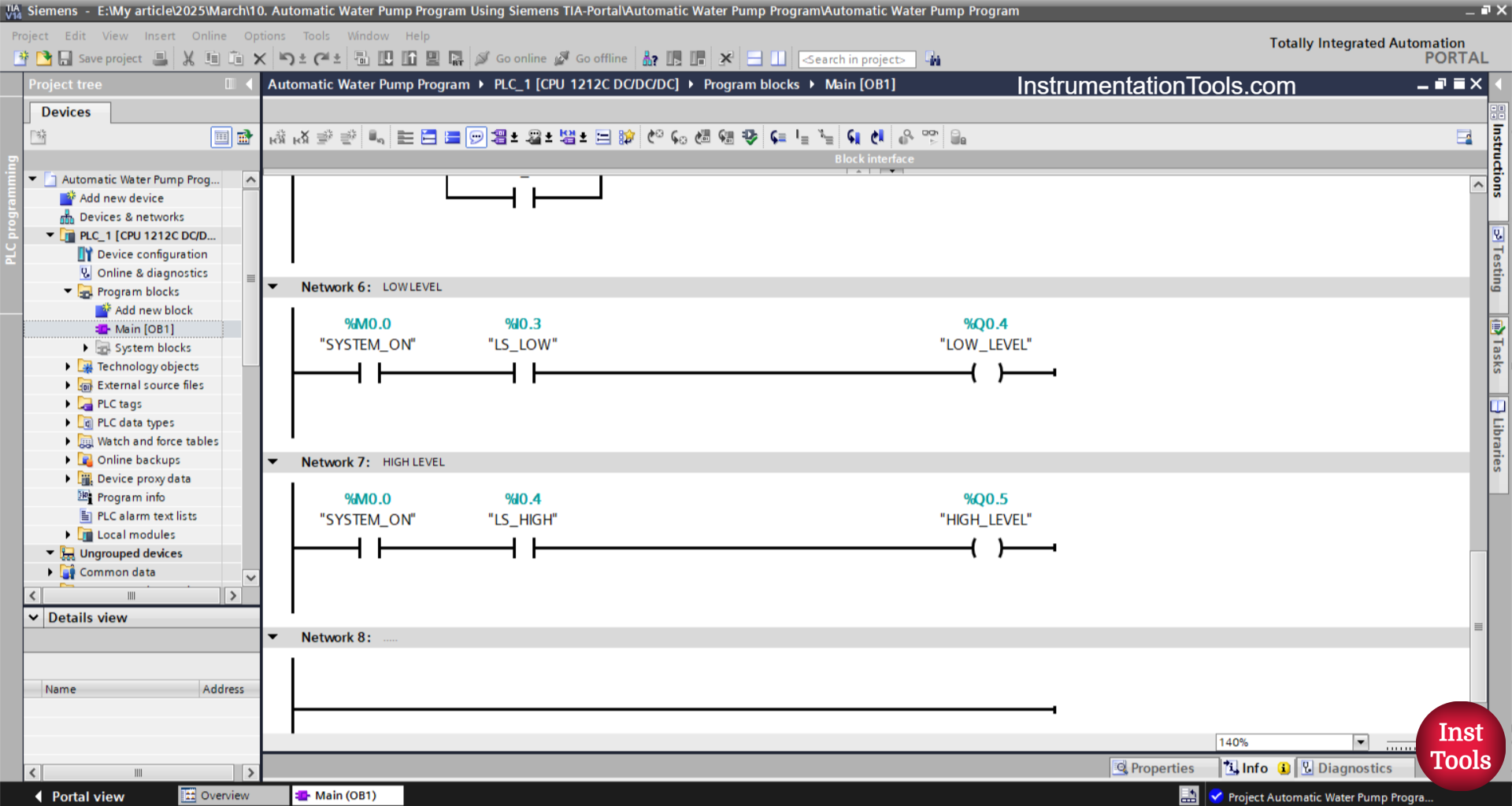The image size is (1512, 806).
Task: Click the Save project icon
Action: click(65, 58)
